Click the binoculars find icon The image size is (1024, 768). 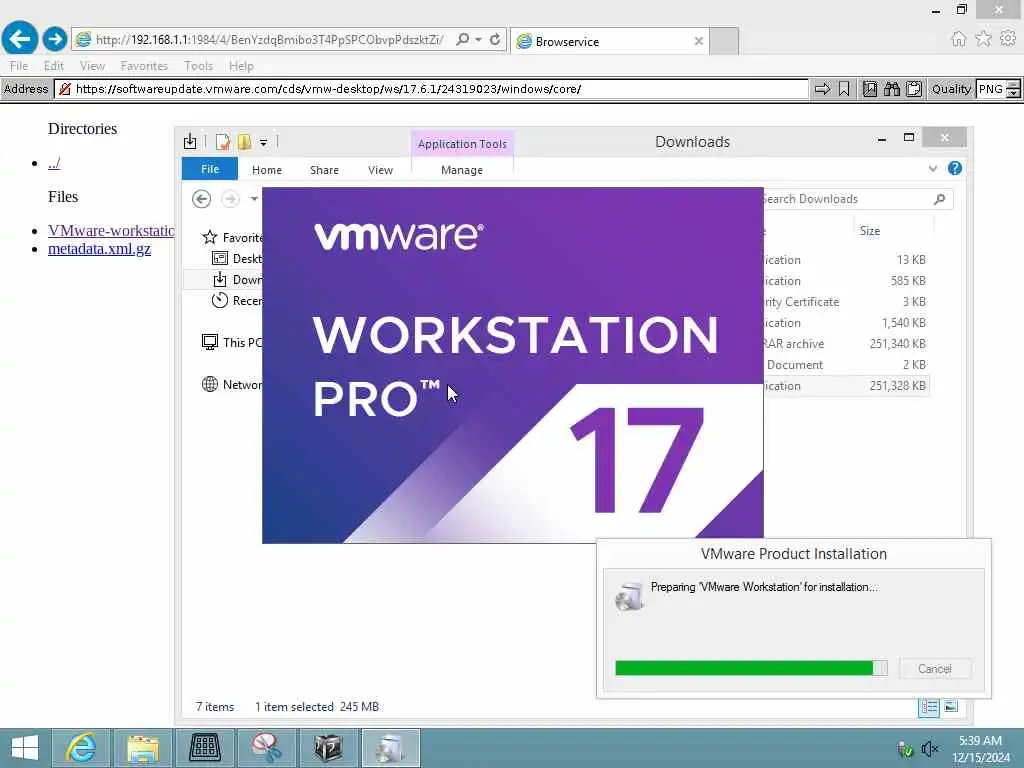tap(891, 89)
